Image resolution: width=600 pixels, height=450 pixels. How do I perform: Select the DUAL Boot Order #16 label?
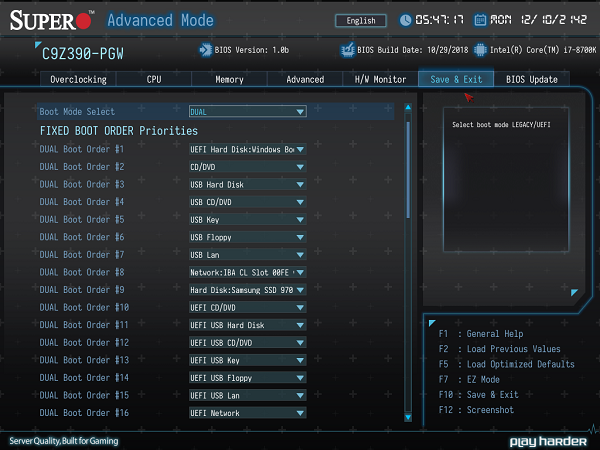[84, 413]
